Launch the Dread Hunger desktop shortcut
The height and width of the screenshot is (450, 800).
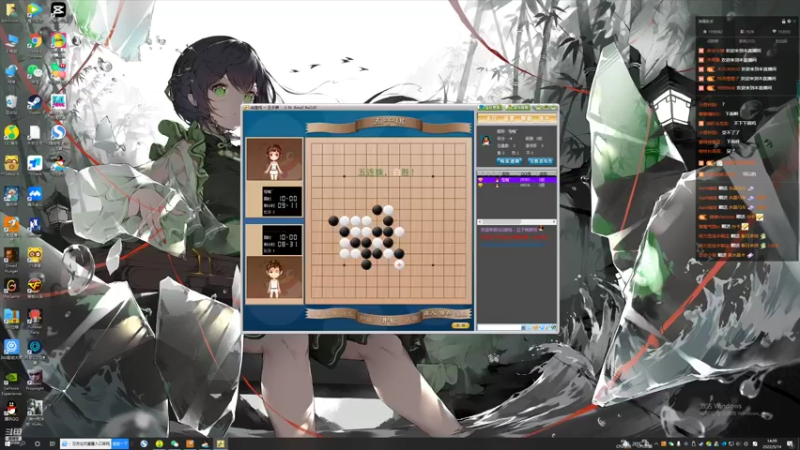pyautogui.click(x=11, y=255)
